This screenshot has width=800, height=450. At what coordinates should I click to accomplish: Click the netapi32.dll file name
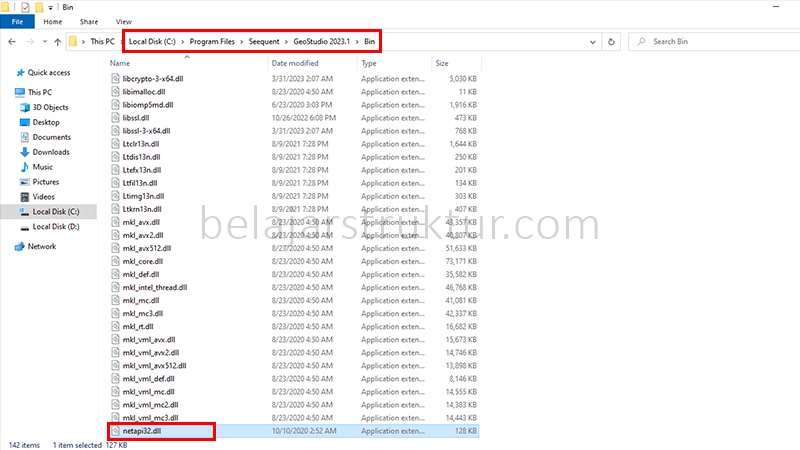pos(142,431)
